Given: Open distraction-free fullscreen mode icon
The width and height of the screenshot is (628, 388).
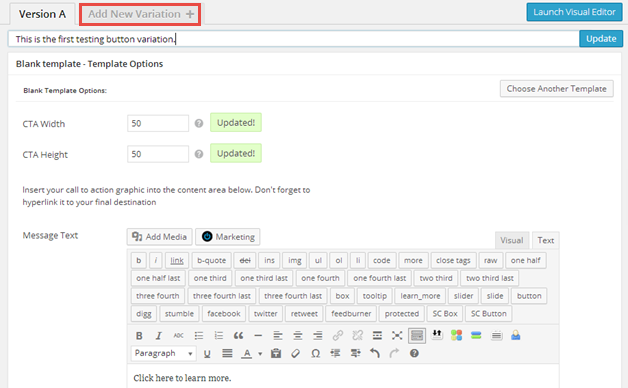Looking at the screenshot, I should (397, 336).
